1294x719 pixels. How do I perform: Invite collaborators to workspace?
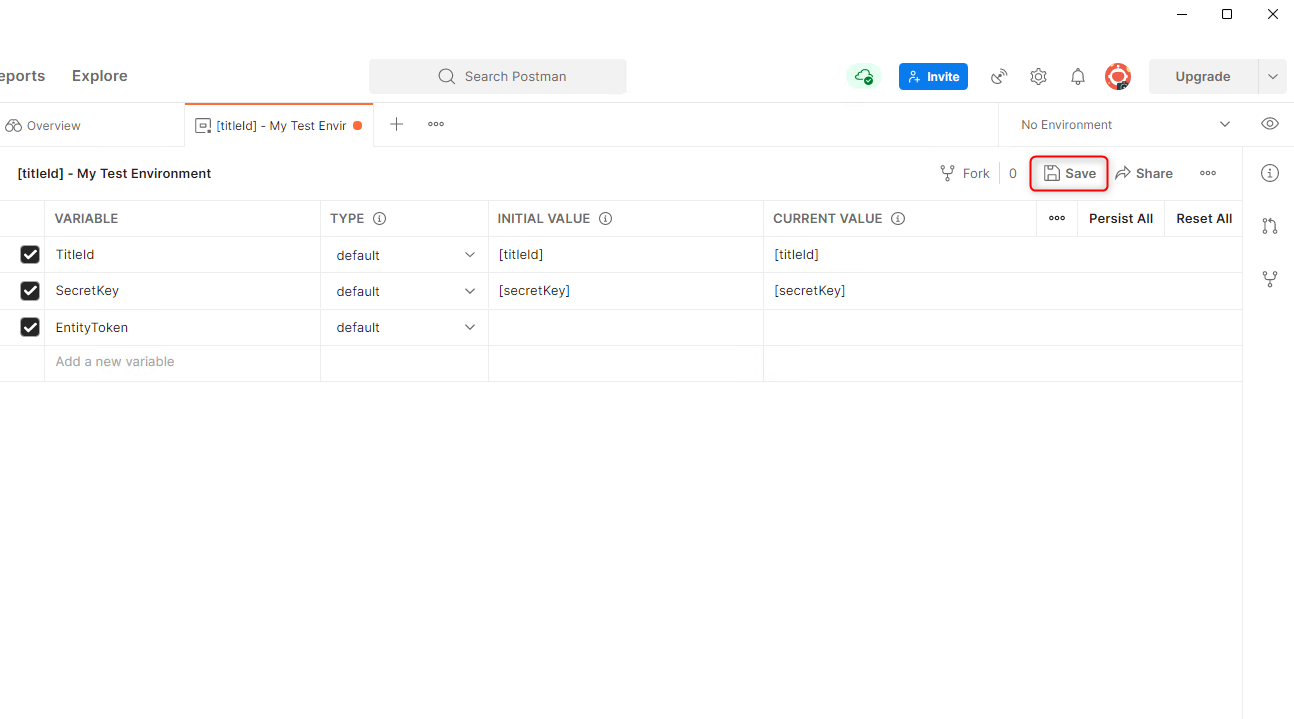(933, 76)
